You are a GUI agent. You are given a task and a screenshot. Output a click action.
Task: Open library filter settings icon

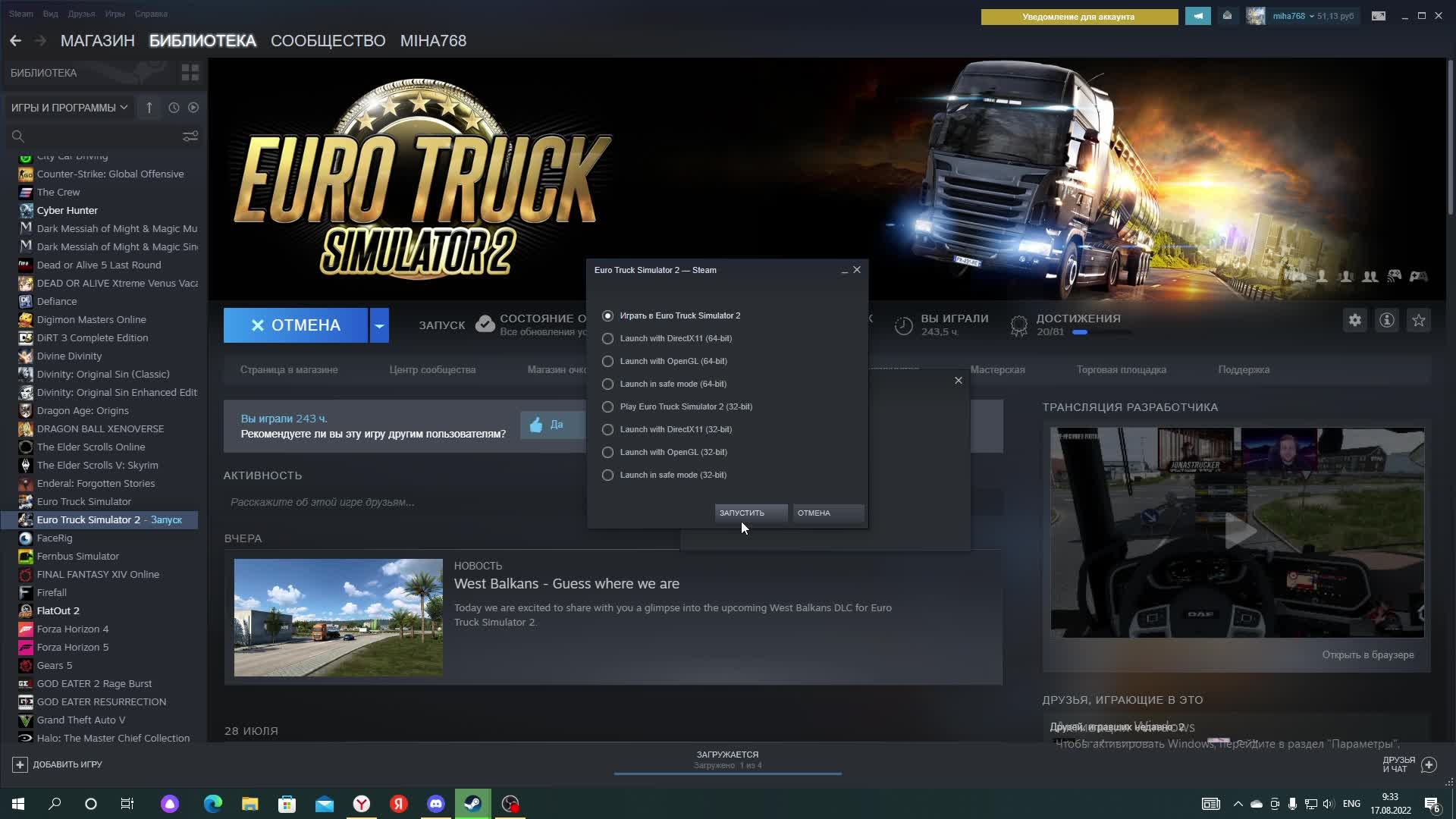190,136
